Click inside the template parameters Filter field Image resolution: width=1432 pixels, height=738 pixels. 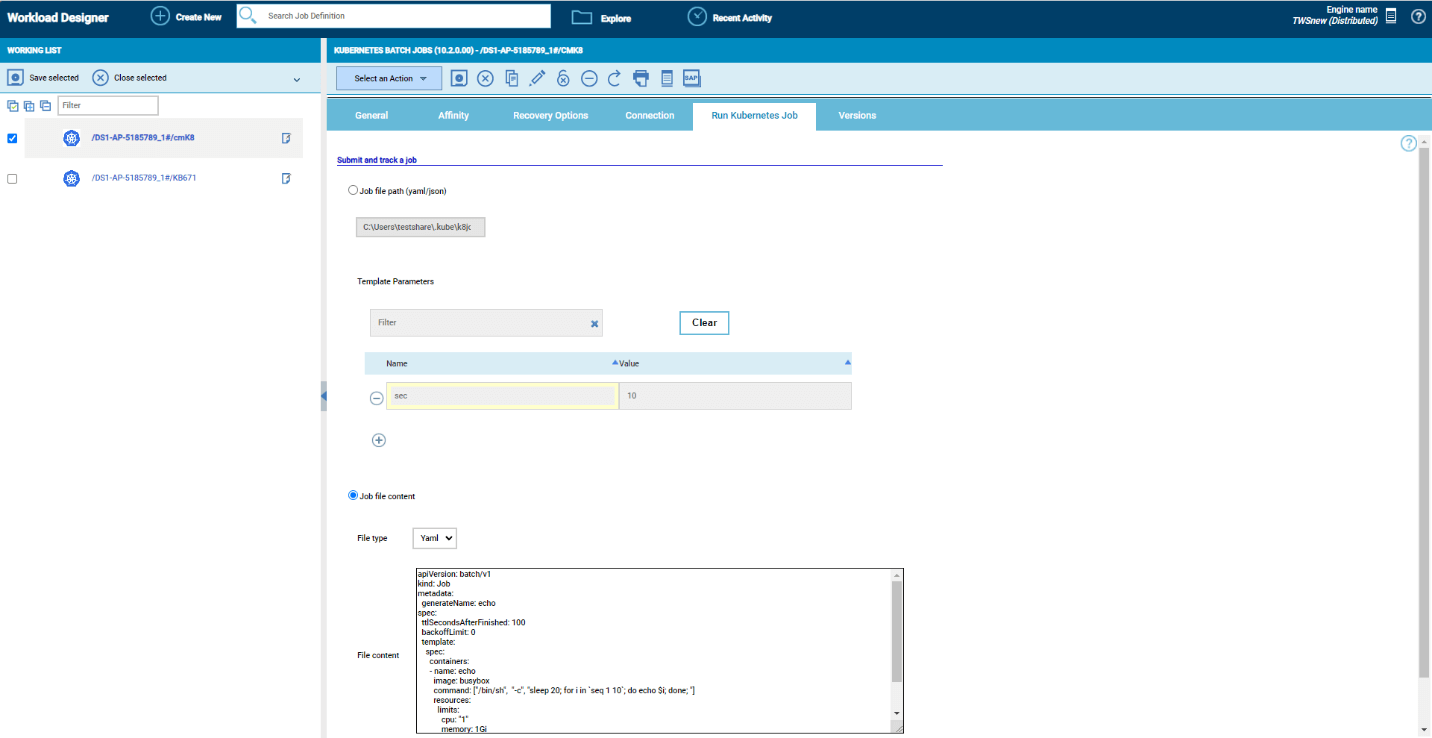(470, 322)
